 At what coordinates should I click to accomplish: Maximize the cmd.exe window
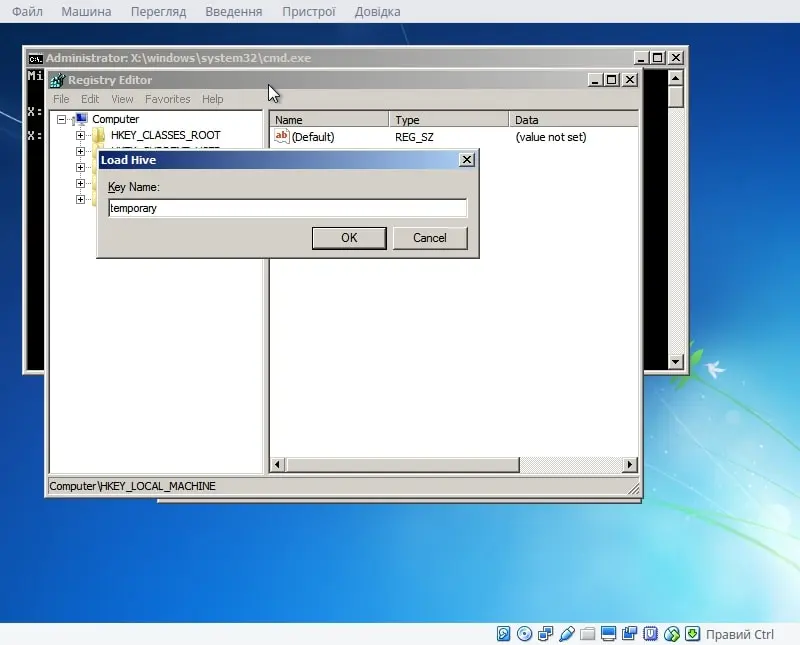[658, 58]
